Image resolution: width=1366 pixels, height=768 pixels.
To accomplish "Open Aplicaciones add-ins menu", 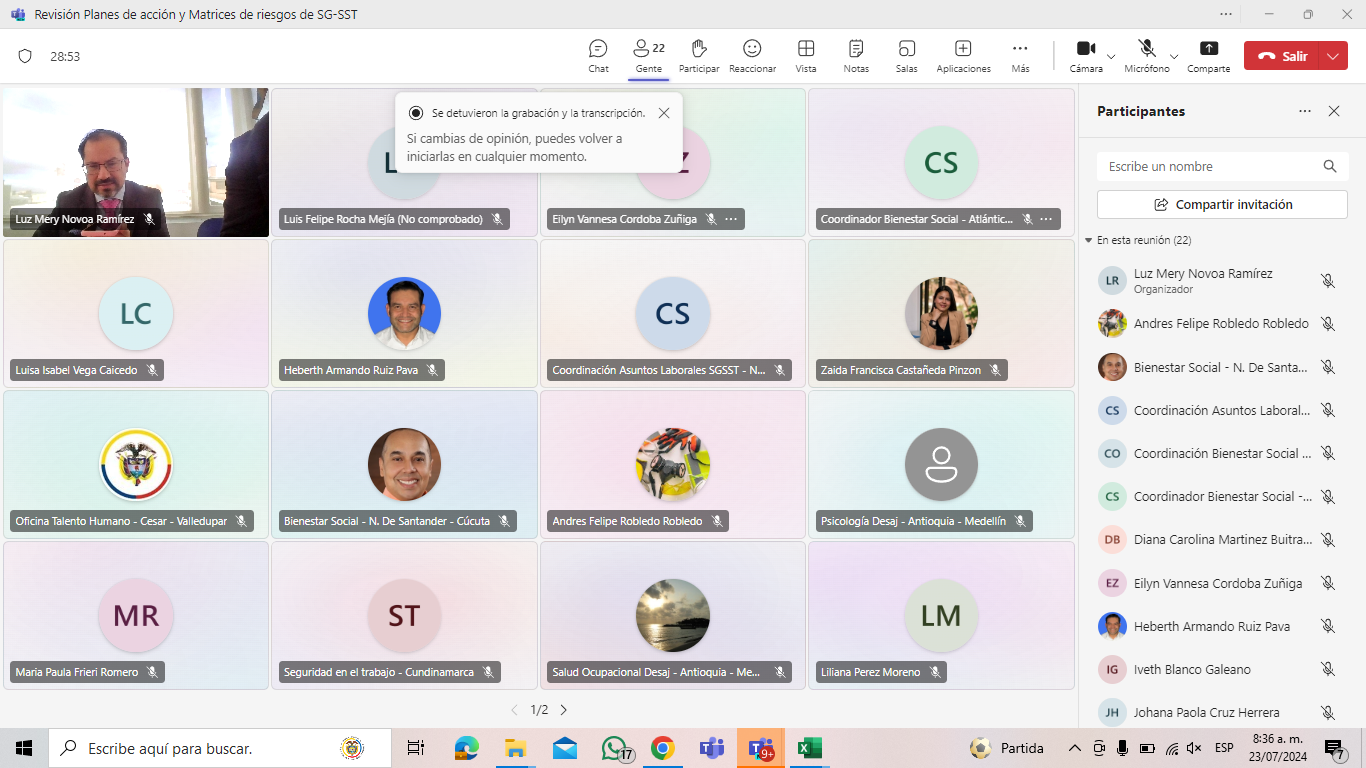I will (x=963, y=56).
